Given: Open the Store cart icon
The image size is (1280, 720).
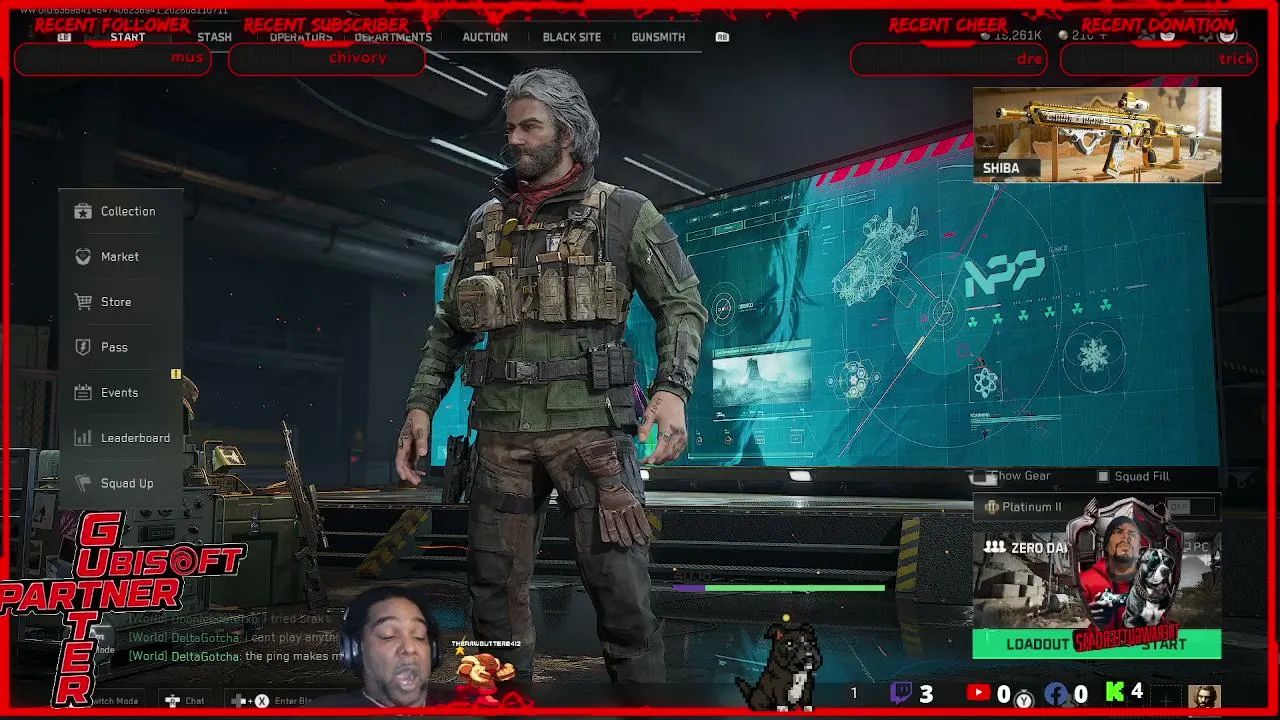Looking at the screenshot, I should (83, 302).
